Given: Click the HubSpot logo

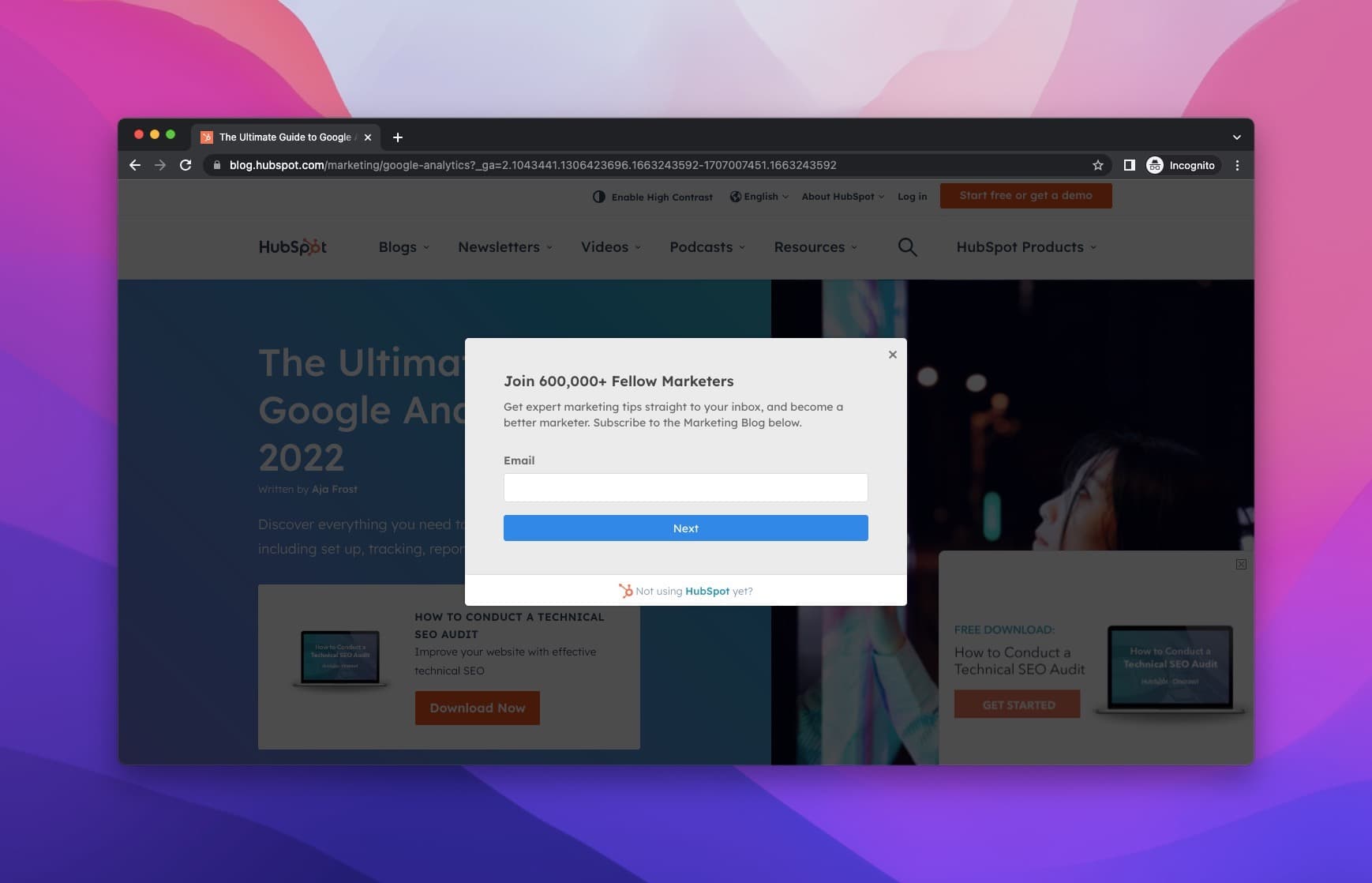Looking at the screenshot, I should [x=293, y=247].
